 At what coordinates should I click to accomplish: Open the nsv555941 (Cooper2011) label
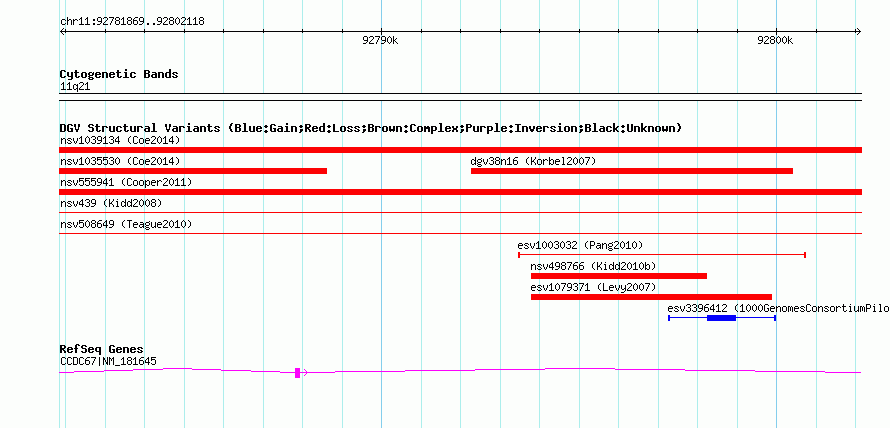[x=126, y=183]
